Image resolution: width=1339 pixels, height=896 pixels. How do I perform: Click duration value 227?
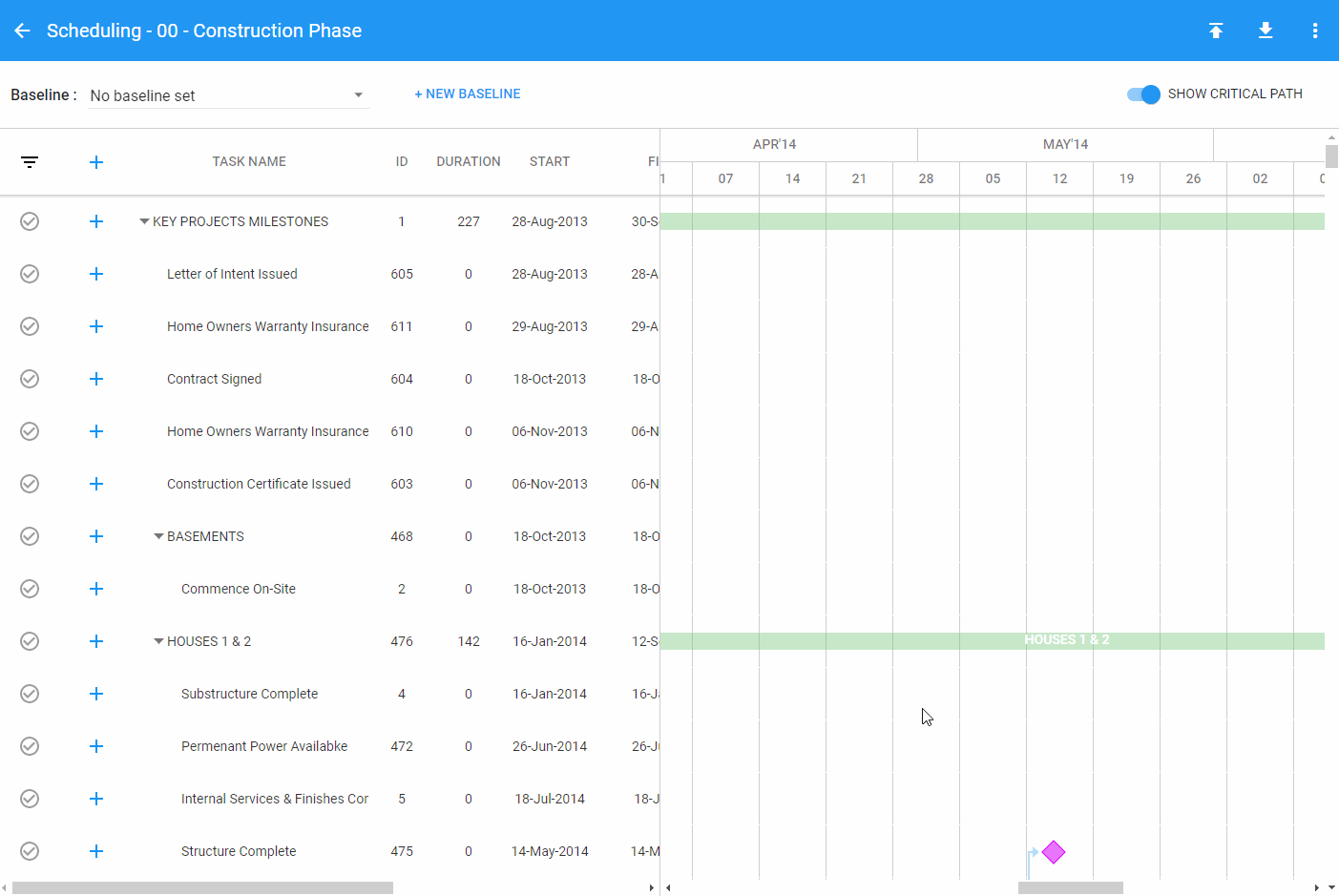(469, 221)
